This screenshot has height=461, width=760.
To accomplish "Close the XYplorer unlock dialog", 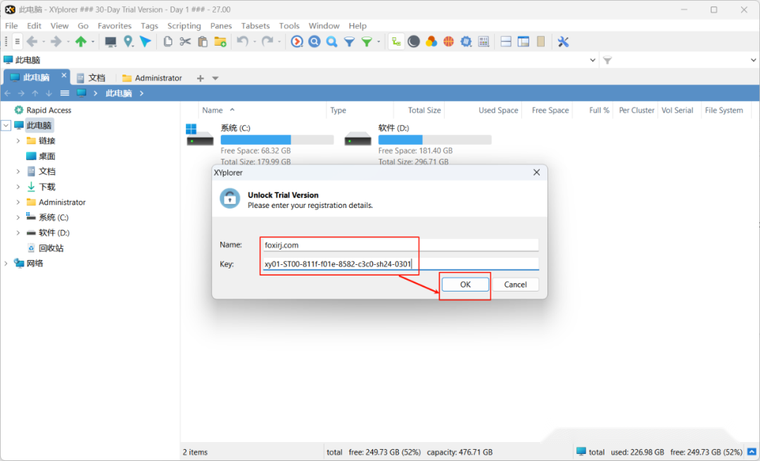I will pyautogui.click(x=537, y=173).
